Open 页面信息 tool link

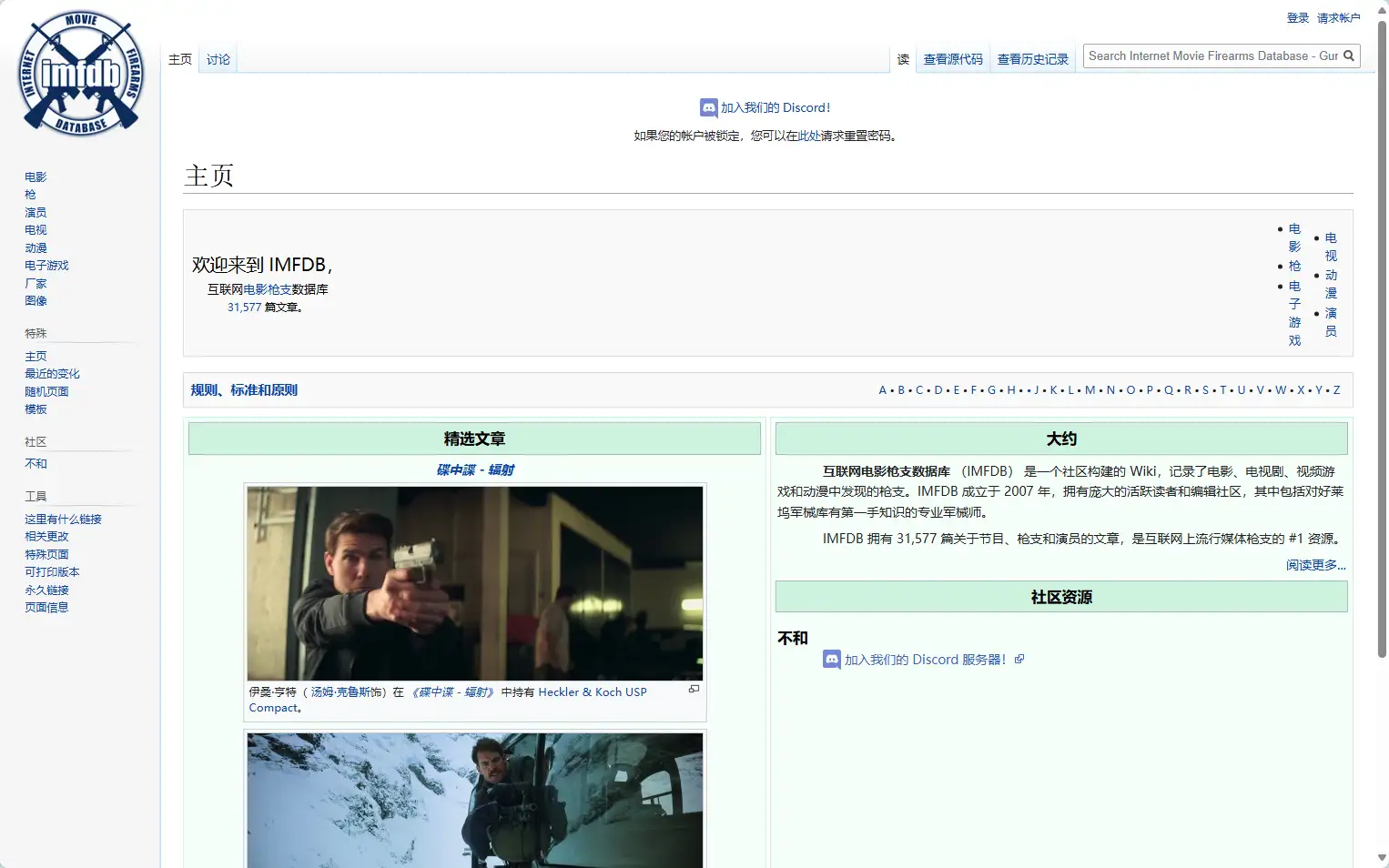46,608
